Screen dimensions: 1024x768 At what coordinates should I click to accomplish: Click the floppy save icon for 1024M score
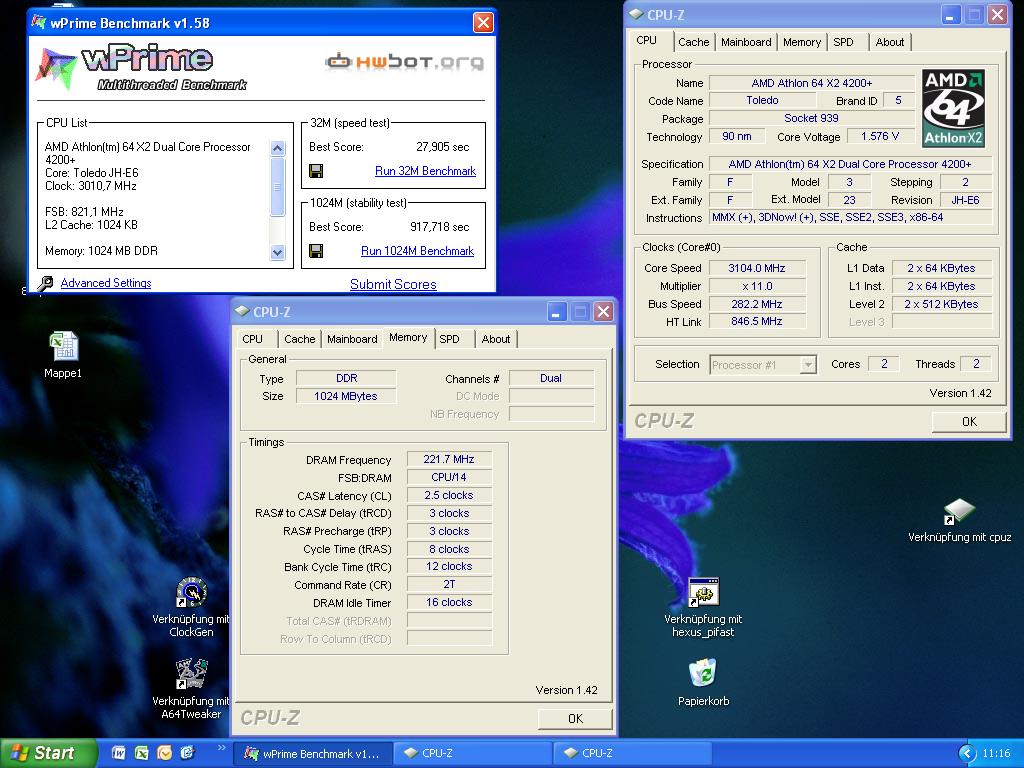pyautogui.click(x=316, y=251)
